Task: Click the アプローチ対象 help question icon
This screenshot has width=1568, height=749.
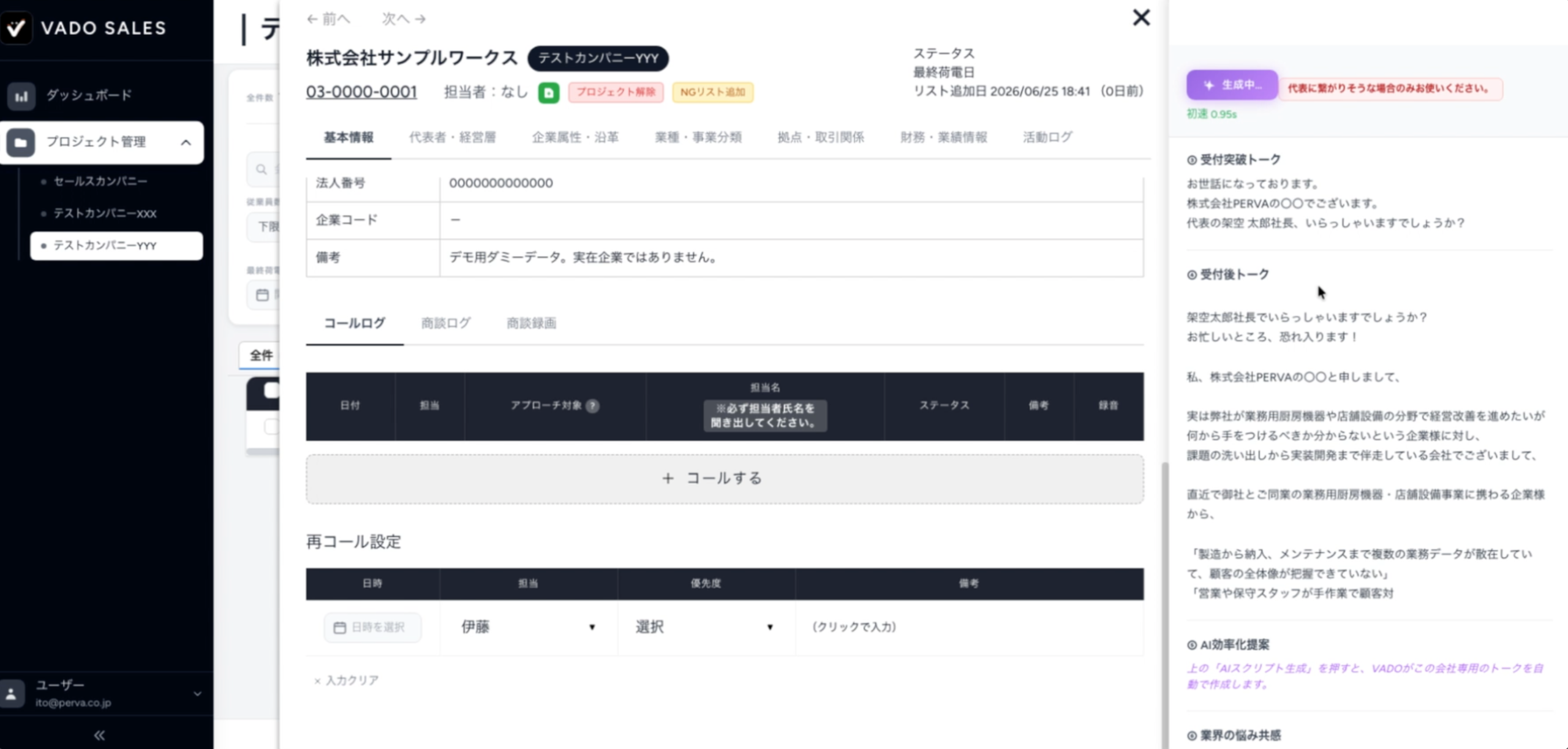Action: click(x=592, y=405)
